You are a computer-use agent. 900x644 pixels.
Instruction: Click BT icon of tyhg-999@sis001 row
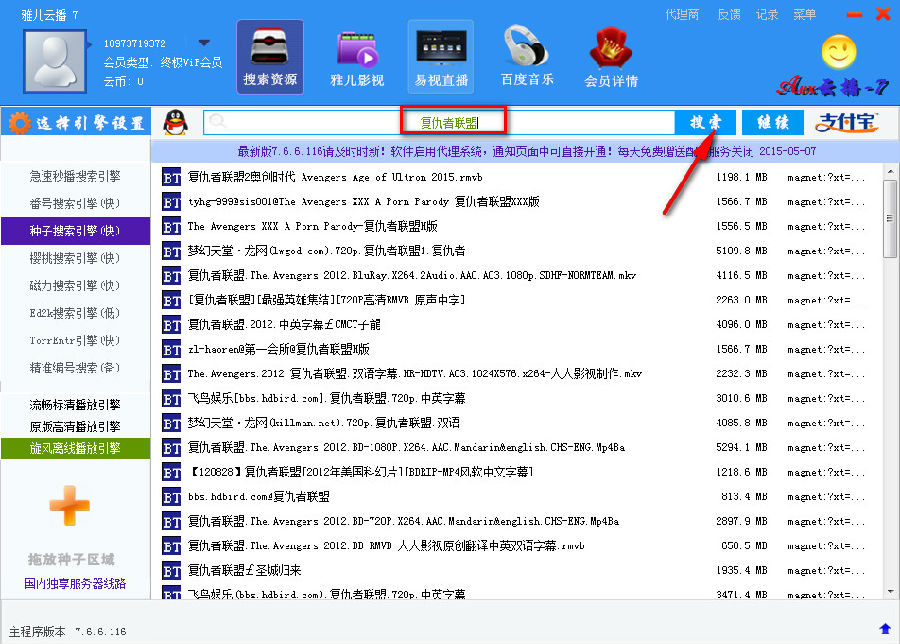(x=172, y=202)
